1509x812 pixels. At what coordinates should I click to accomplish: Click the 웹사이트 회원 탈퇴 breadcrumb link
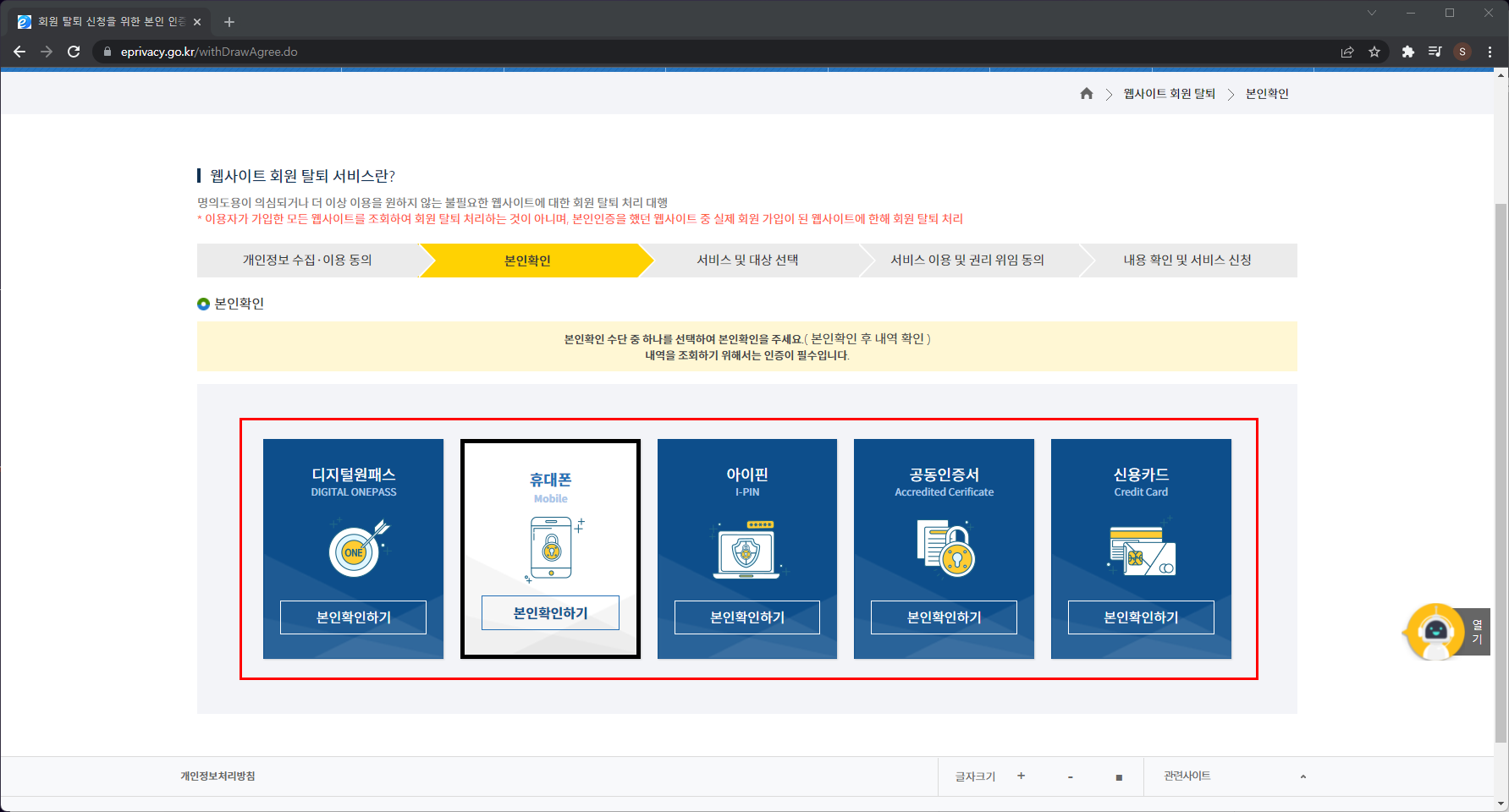[x=1169, y=94]
